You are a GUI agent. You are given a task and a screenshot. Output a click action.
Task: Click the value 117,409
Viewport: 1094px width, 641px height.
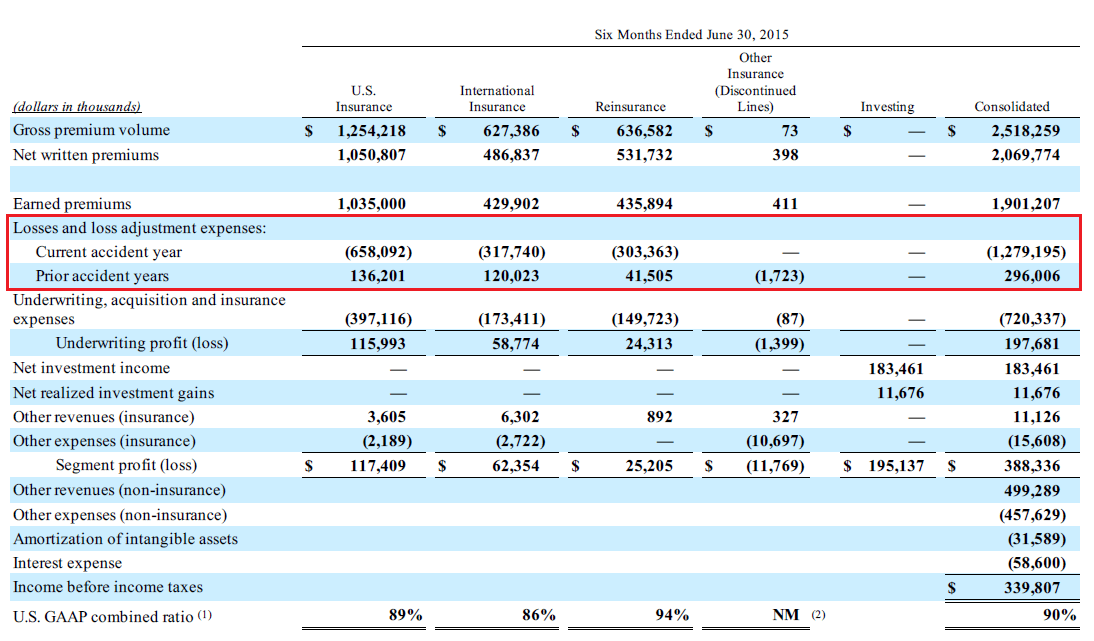pyautogui.click(x=377, y=466)
